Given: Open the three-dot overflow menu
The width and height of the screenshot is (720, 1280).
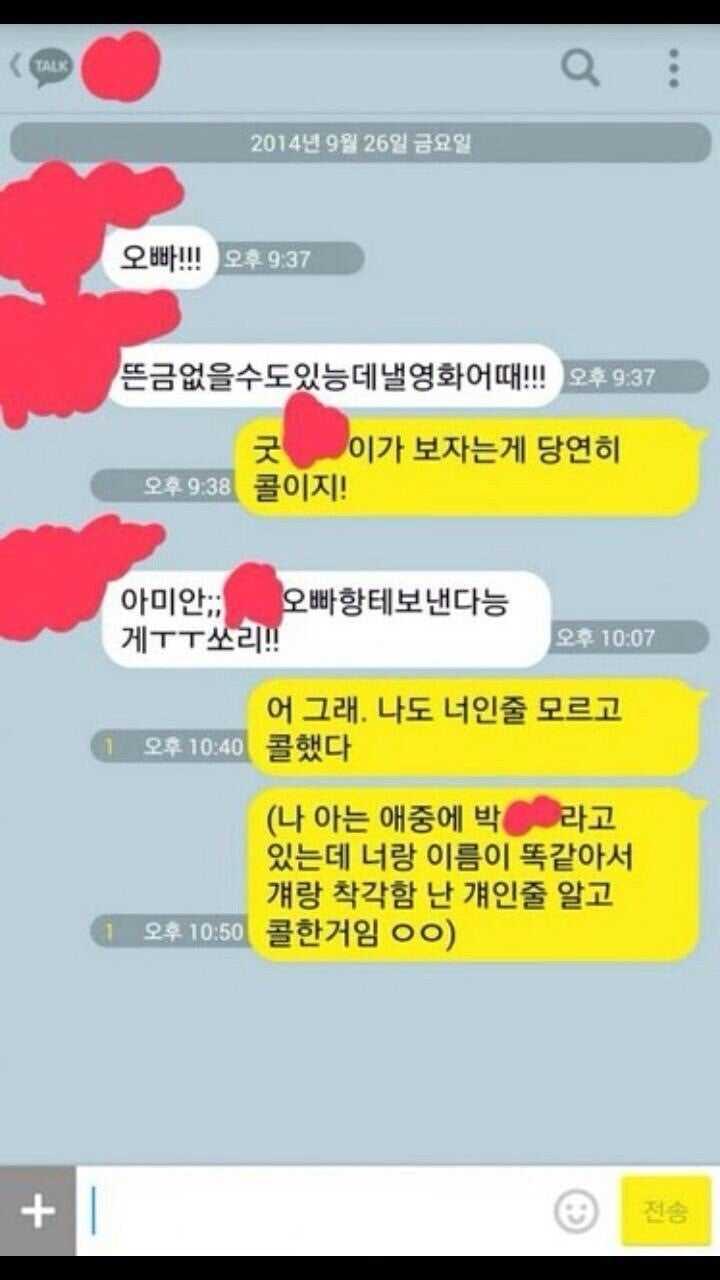Looking at the screenshot, I should (674, 68).
